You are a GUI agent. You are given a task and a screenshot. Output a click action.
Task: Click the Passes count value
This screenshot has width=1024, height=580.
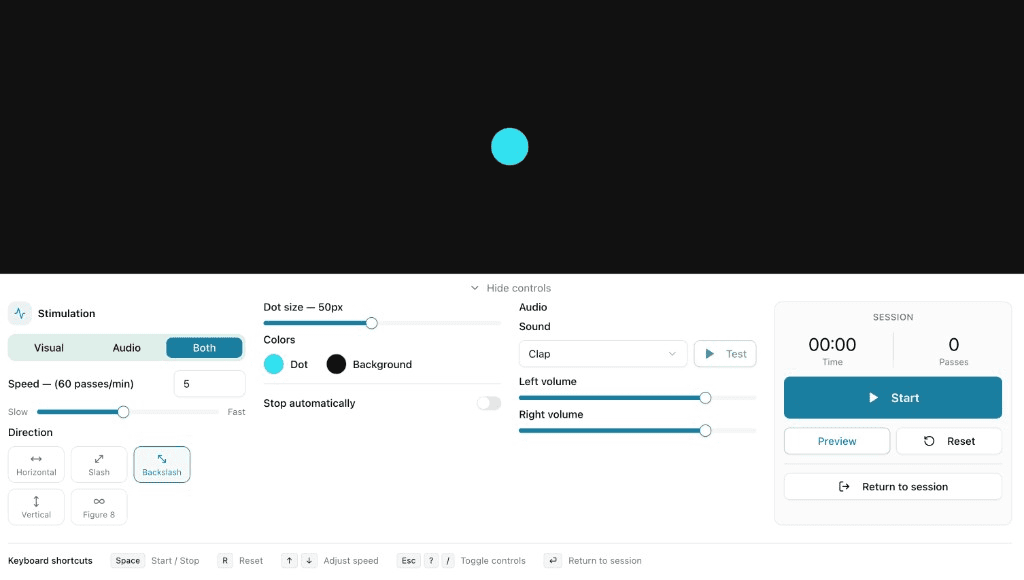(x=953, y=344)
